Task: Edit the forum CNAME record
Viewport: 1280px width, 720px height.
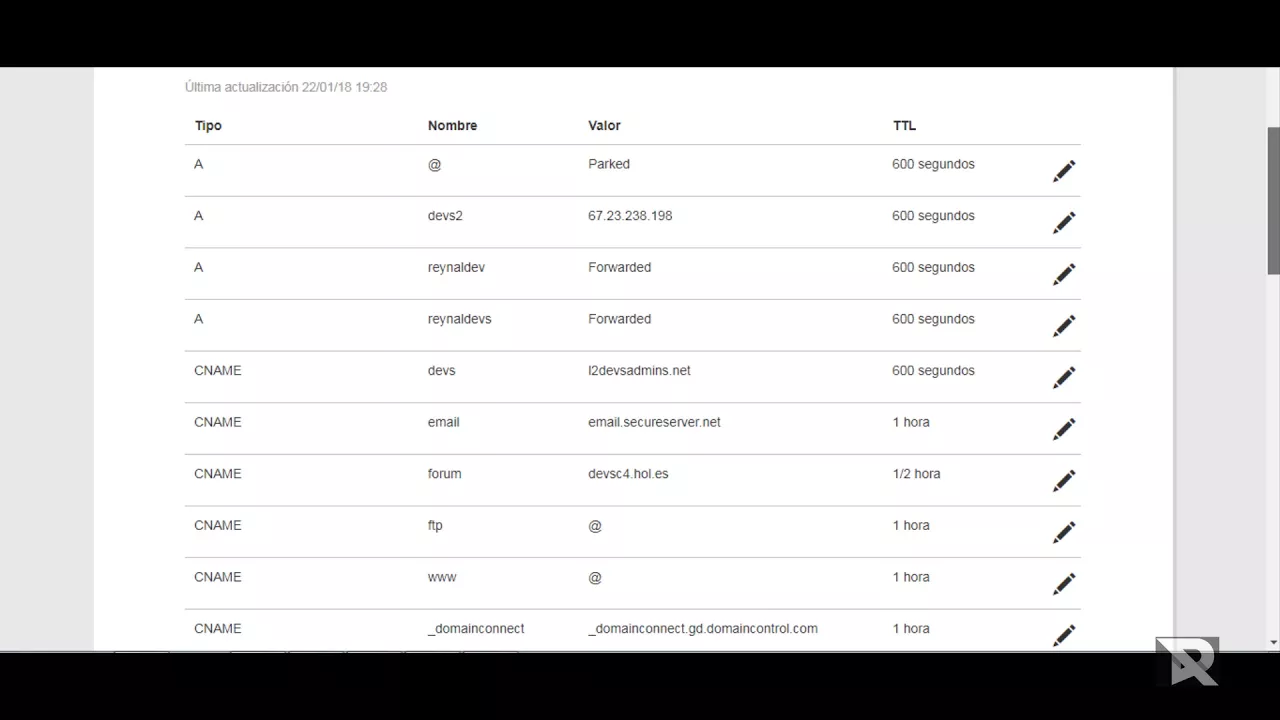Action: point(1064,481)
